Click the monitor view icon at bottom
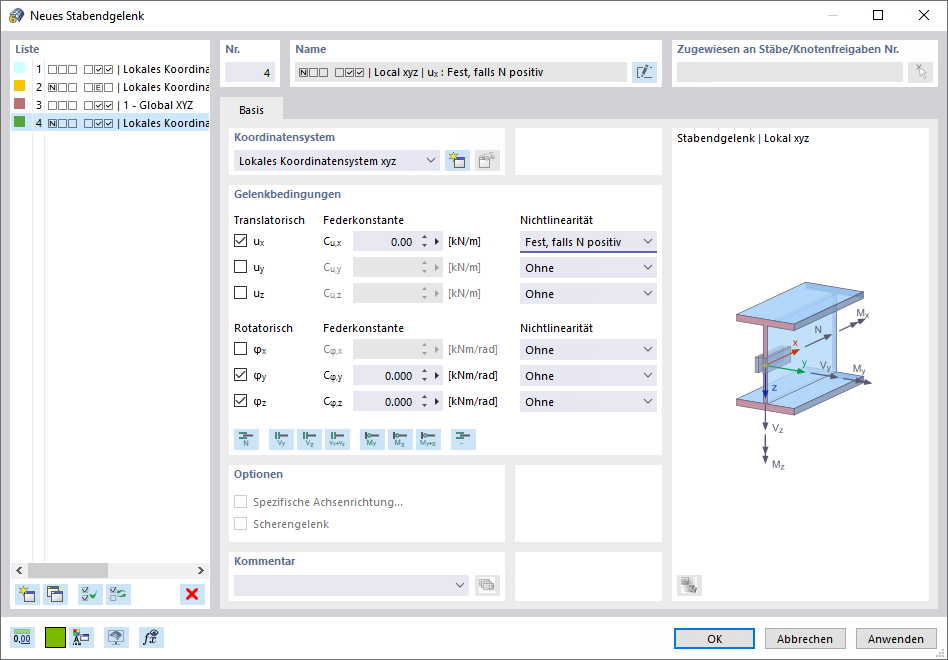This screenshot has width=948, height=660. (x=116, y=638)
